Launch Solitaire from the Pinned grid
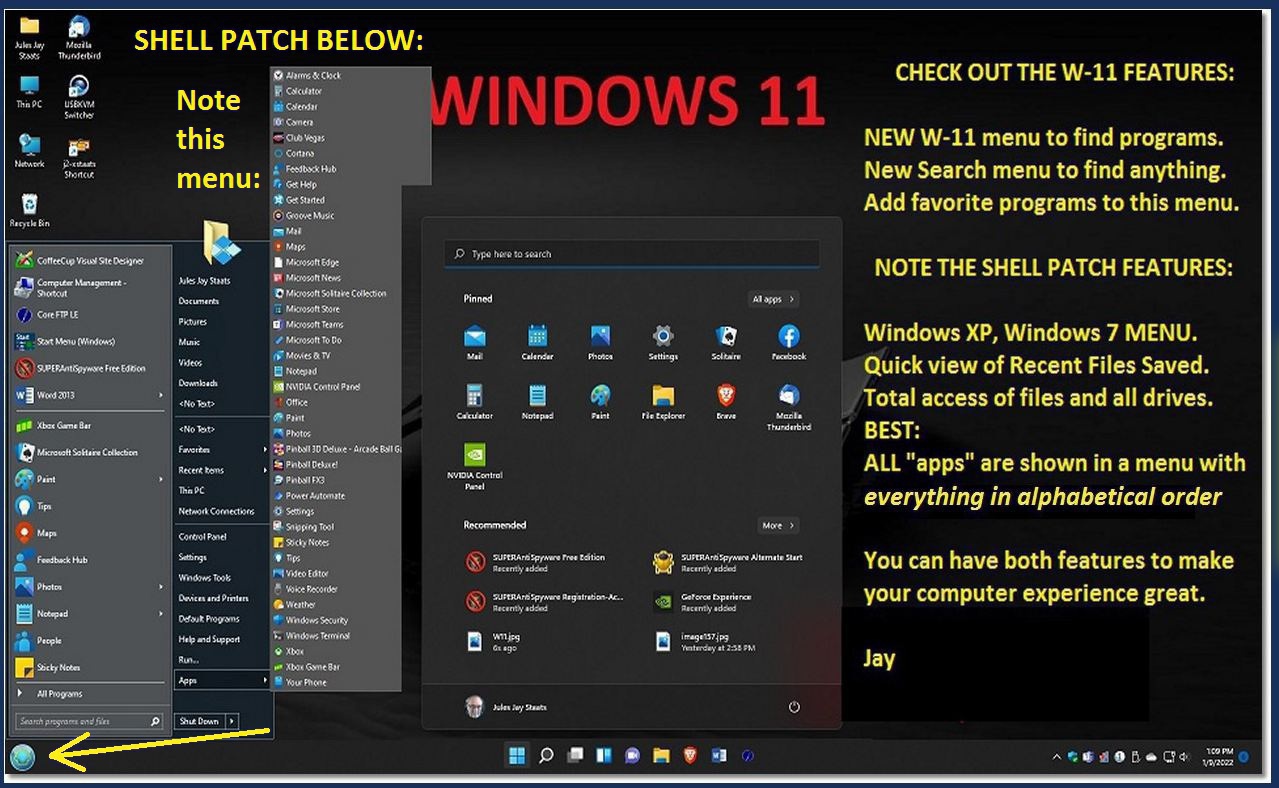Viewport: 1279px width, 788px height. (726, 342)
